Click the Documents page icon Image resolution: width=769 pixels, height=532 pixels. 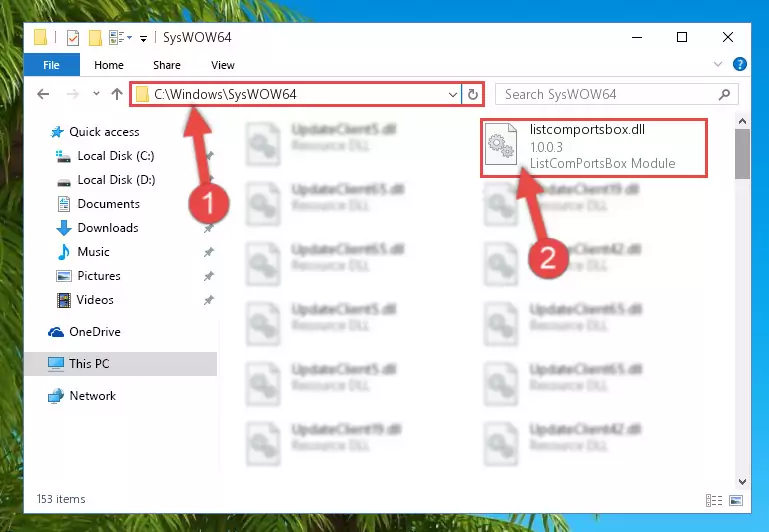(64, 204)
